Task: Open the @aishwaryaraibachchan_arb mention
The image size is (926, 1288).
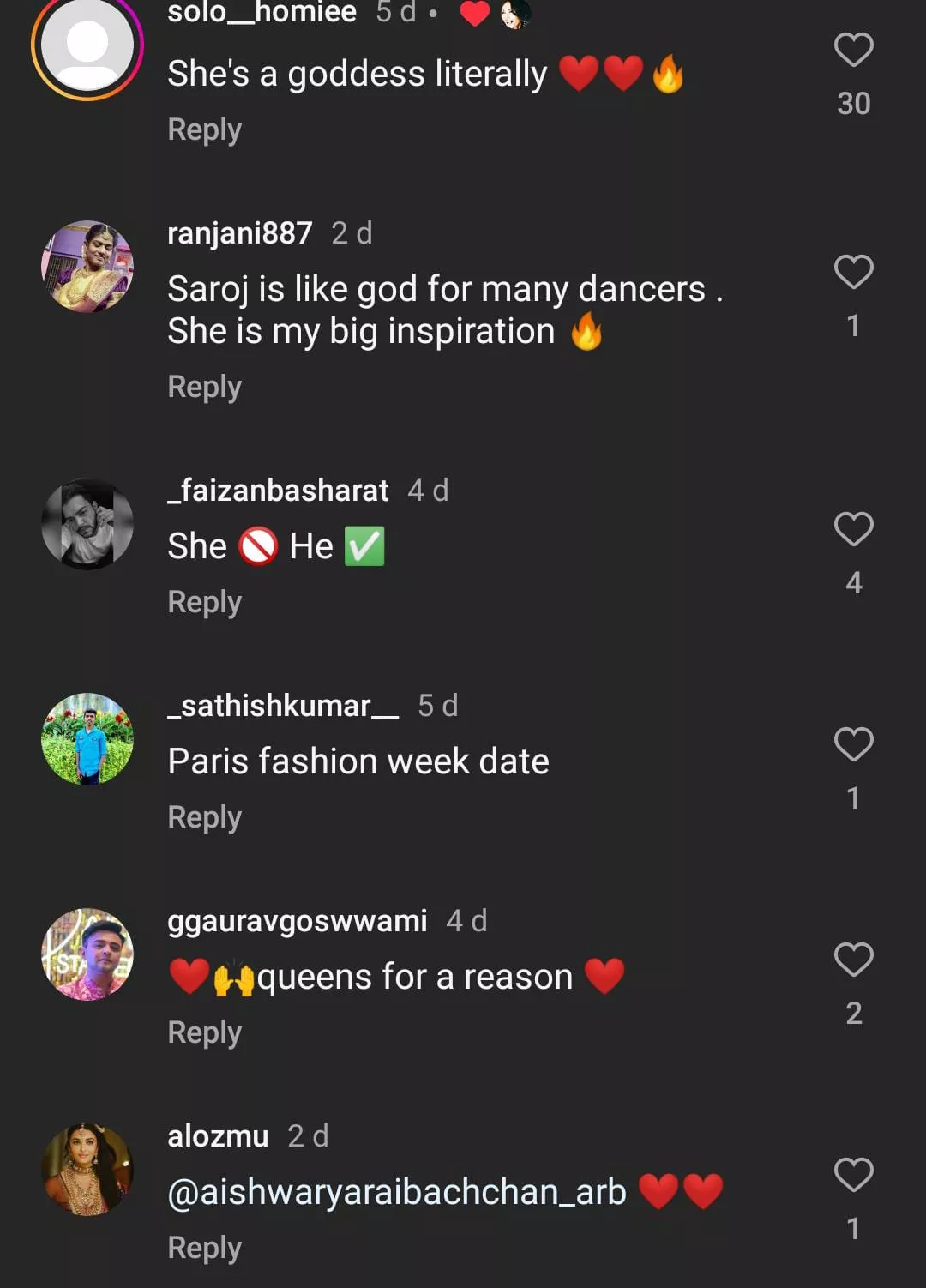Action: (397, 1192)
